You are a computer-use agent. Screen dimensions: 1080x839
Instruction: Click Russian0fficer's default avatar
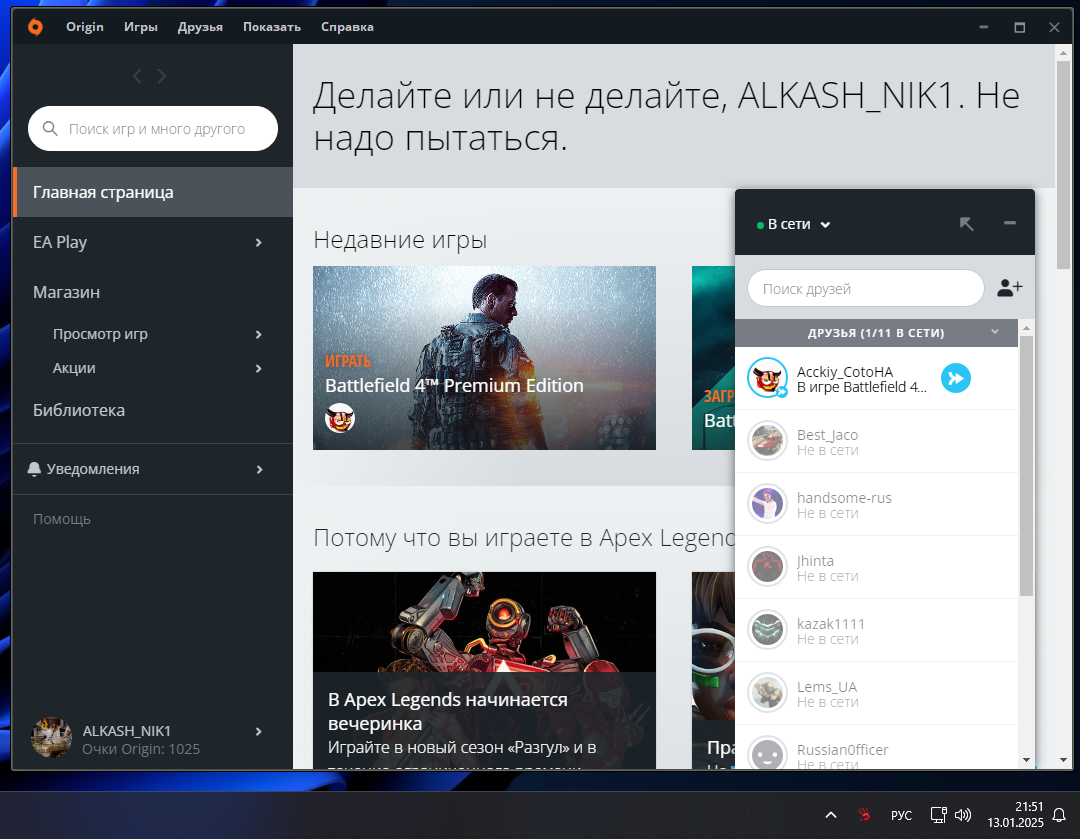point(767,753)
